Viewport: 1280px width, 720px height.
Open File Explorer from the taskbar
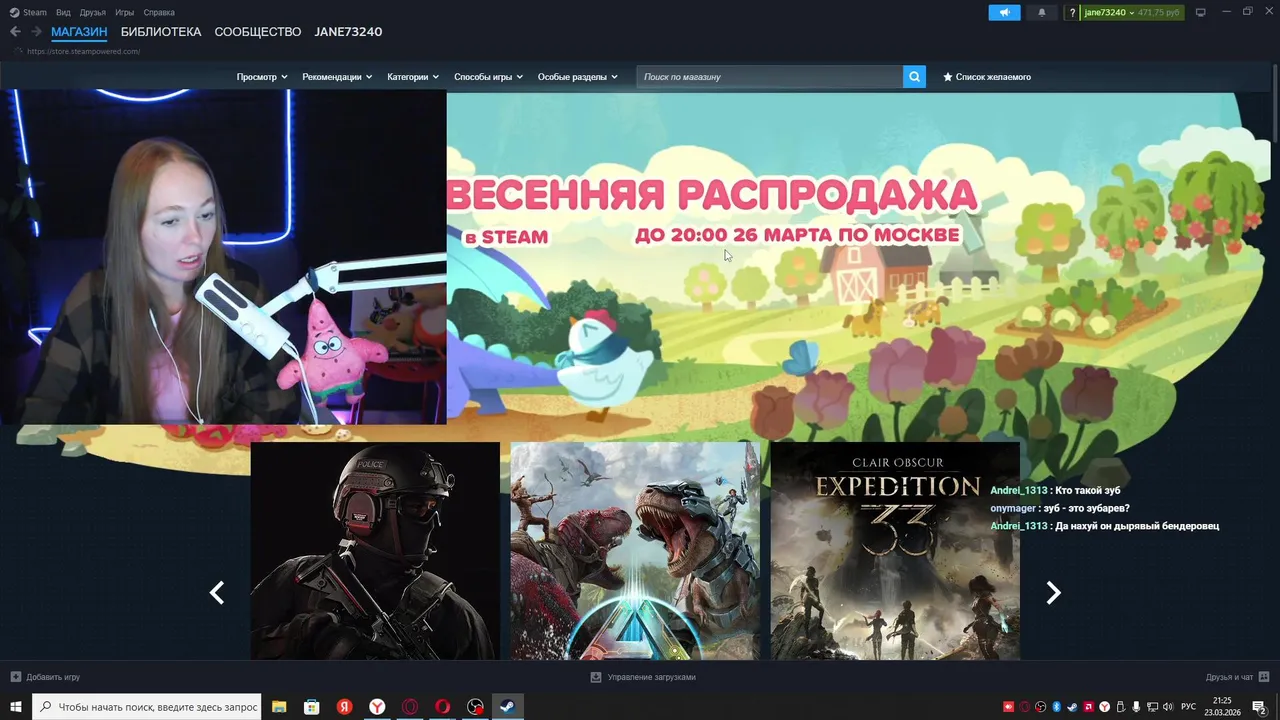pyautogui.click(x=279, y=707)
